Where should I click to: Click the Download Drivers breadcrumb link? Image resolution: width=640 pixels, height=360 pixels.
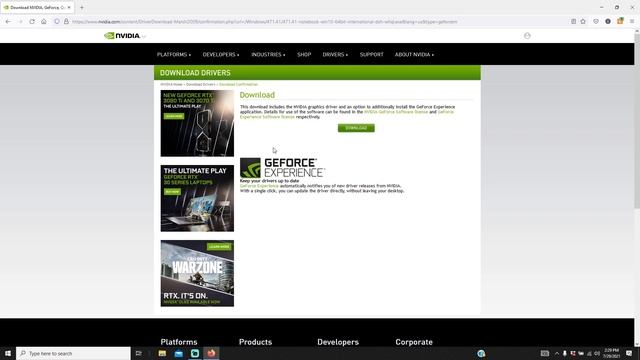[x=200, y=84]
